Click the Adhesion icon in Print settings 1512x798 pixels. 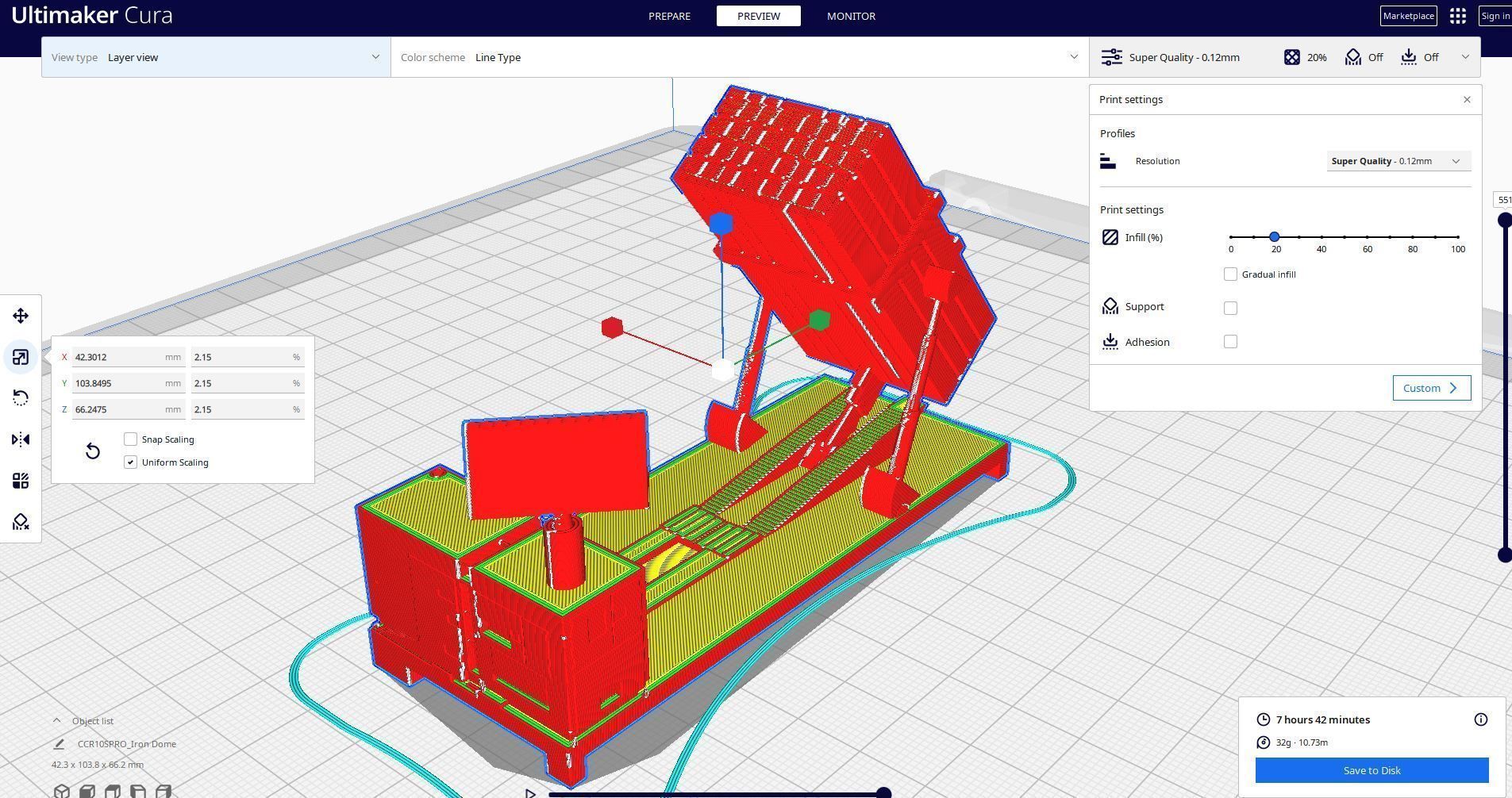[1110, 342]
